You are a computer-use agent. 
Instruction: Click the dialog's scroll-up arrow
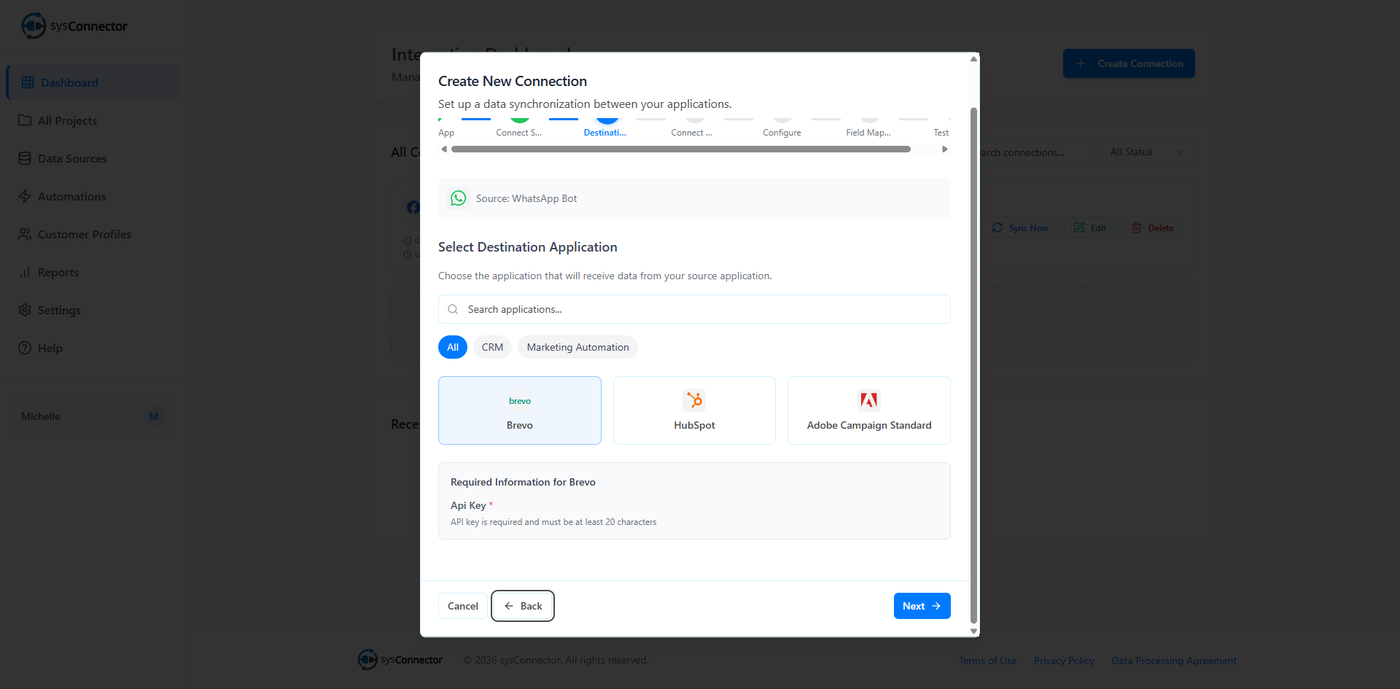974,59
